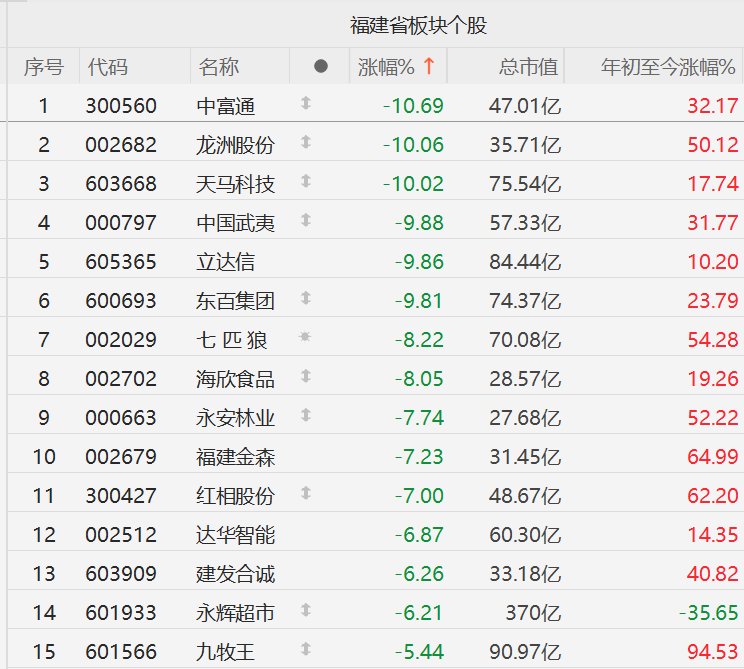Screen dimensions: 744x669
Task: Toggle sort arrow on 涨幅% column
Action: click(x=429, y=67)
